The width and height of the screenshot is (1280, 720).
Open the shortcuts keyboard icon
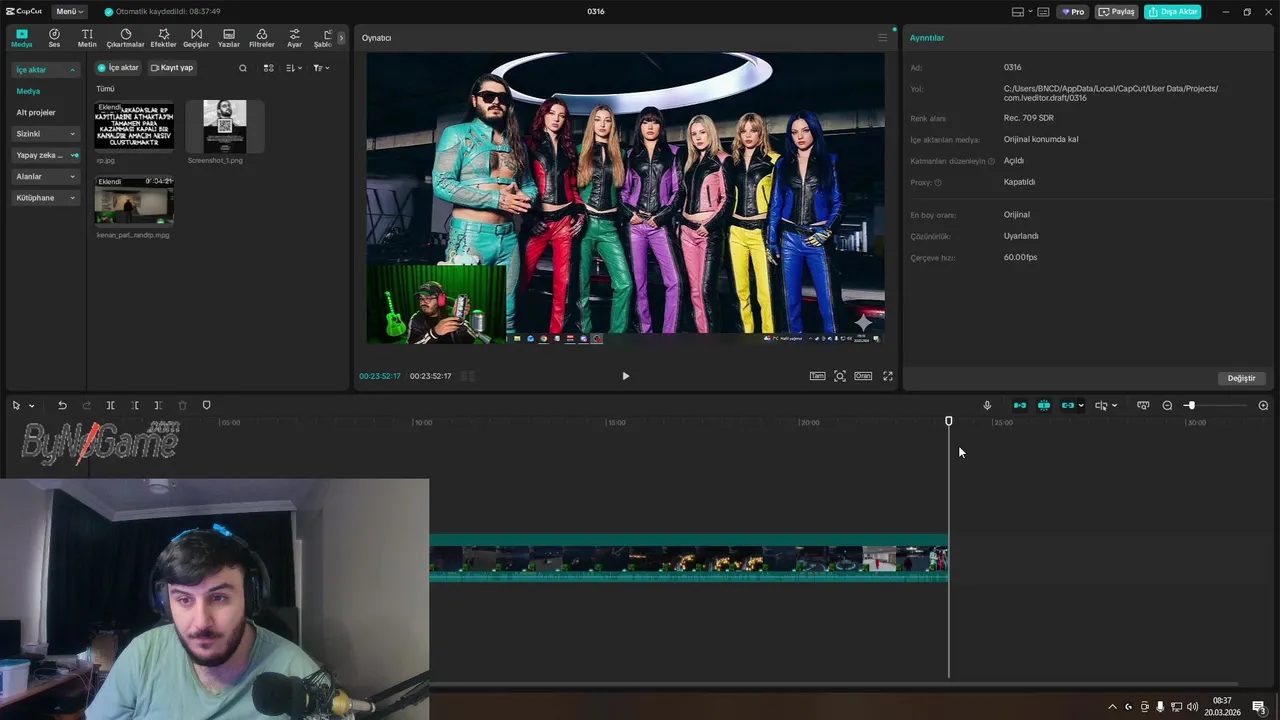(1043, 12)
